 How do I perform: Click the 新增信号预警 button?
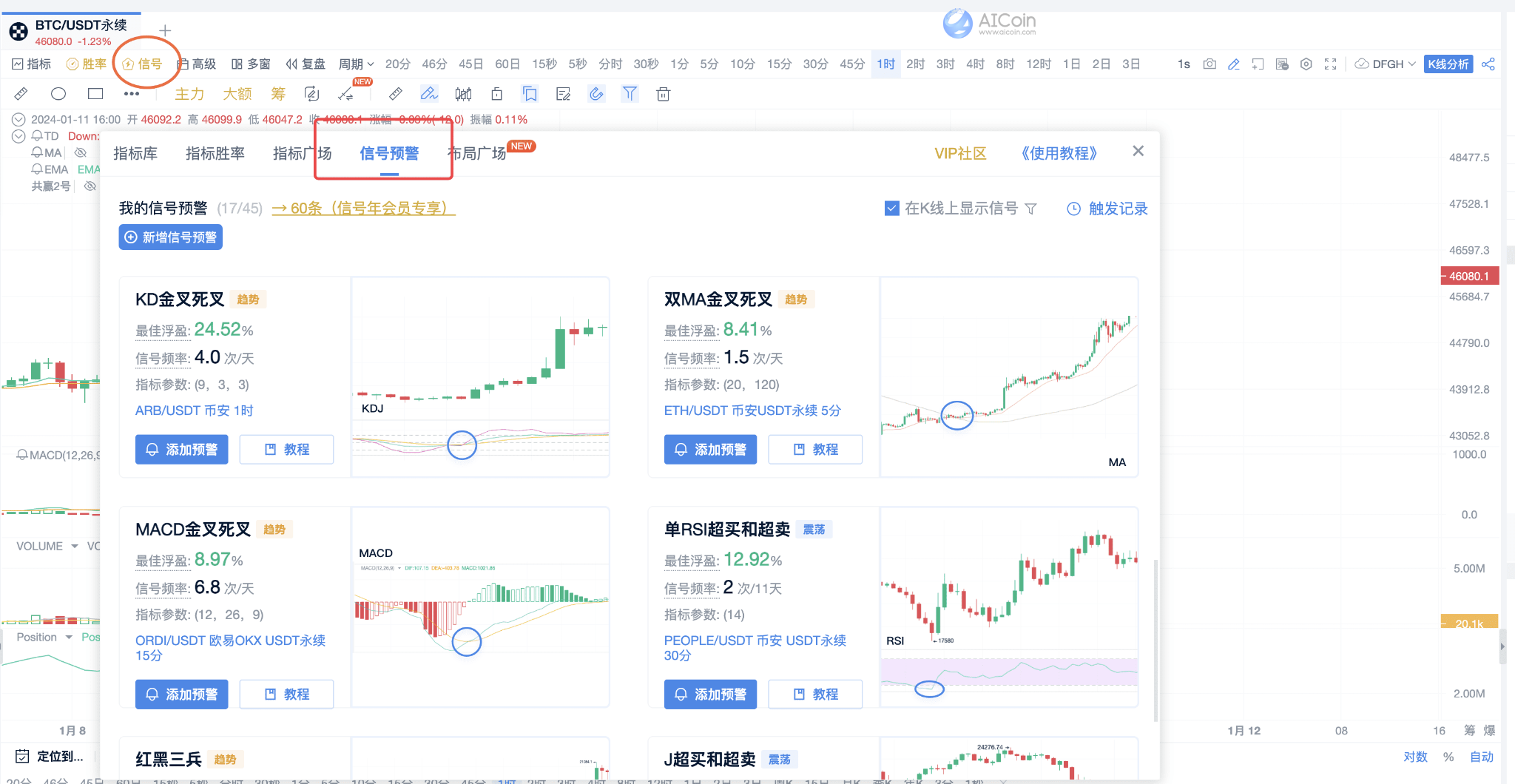170,237
